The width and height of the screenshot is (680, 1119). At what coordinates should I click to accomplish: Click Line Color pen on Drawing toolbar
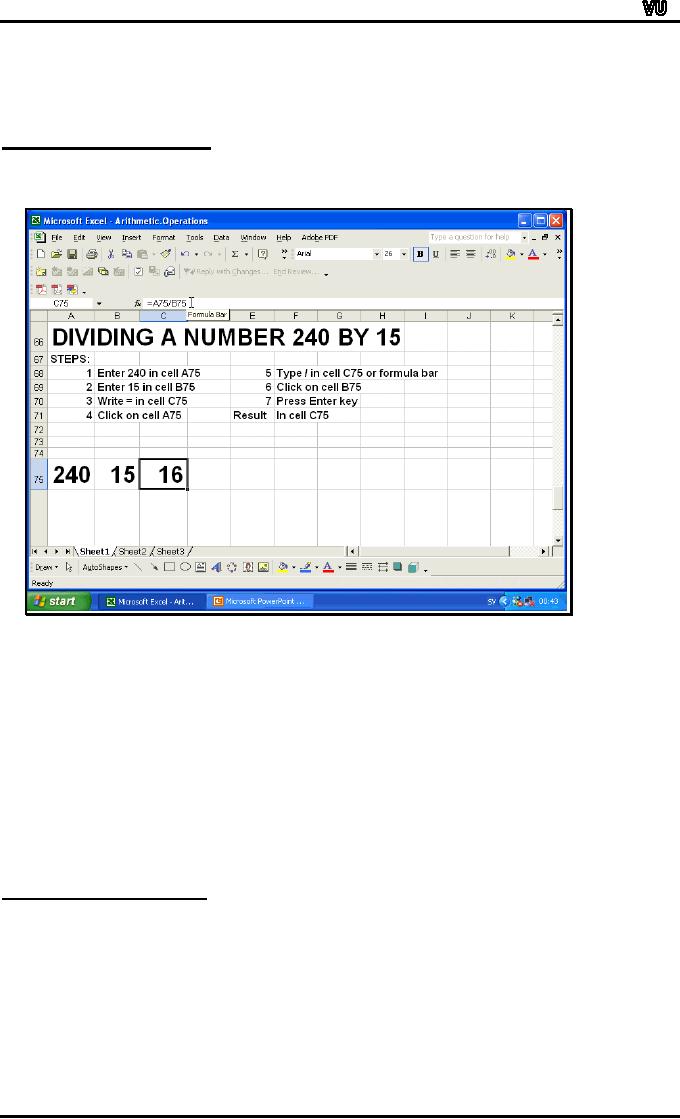(x=305, y=567)
